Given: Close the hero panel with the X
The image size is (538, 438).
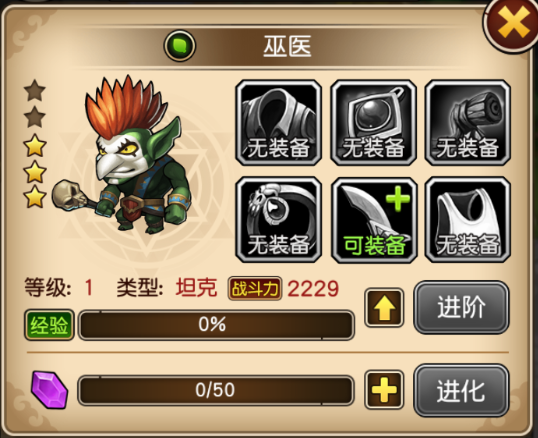Looking at the screenshot, I should coord(513,23).
